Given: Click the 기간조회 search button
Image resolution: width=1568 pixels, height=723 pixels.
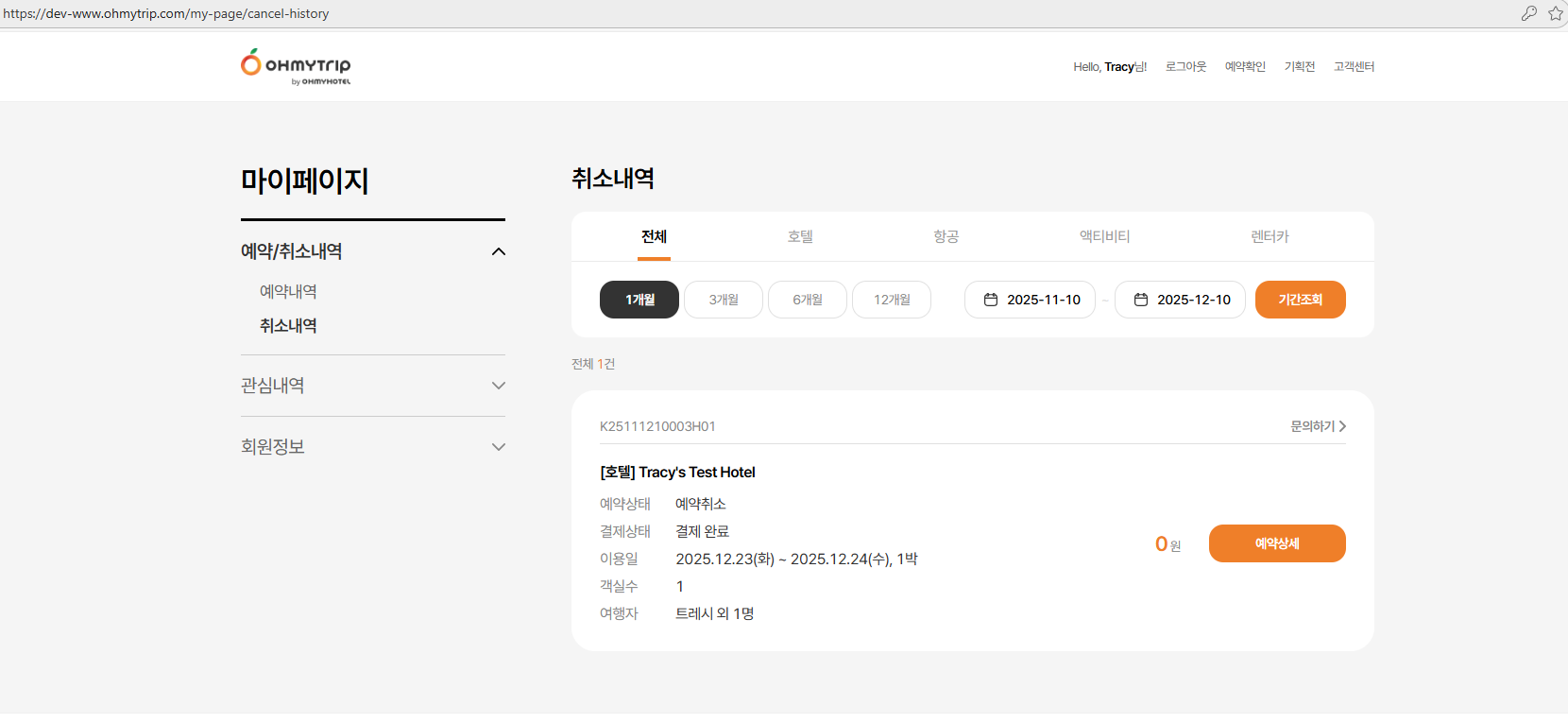Looking at the screenshot, I should click(x=1301, y=300).
